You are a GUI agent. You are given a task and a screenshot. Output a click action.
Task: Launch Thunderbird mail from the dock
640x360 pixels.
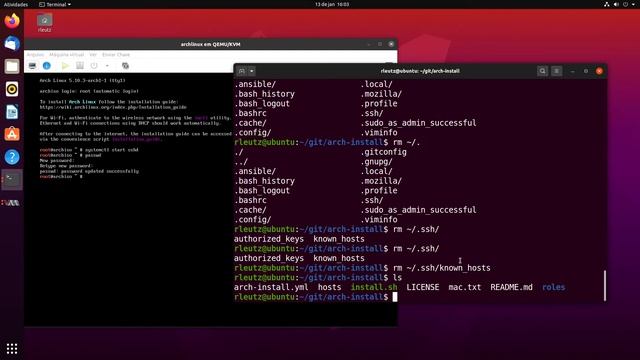tap(12, 43)
